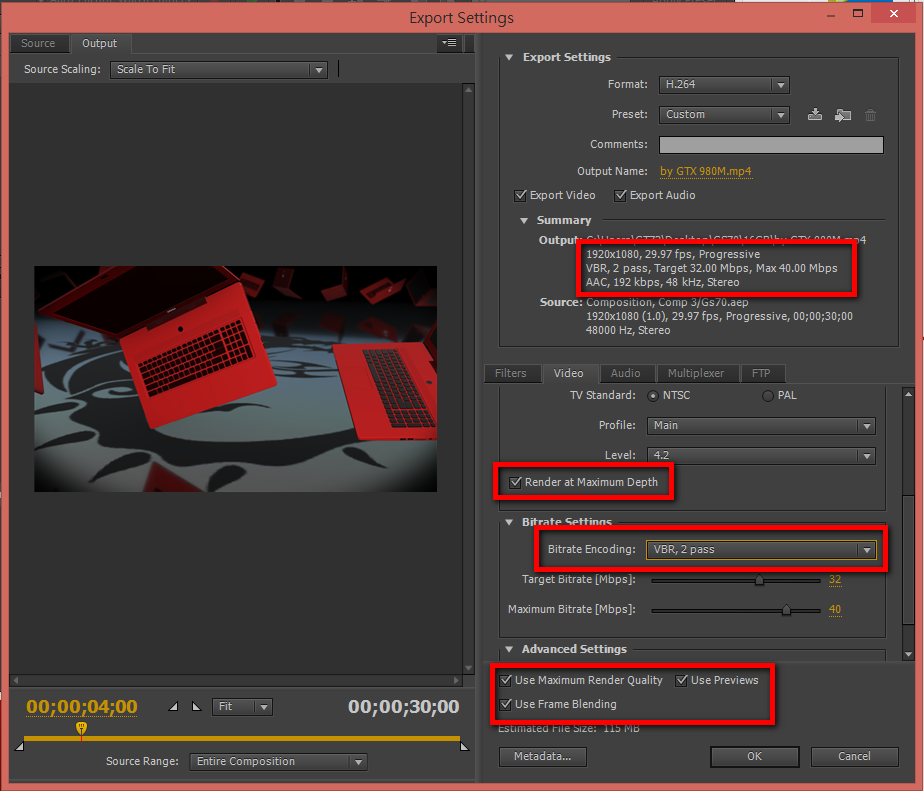Open the FTP tab
Screen dimensions: 924x791
pyautogui.click(x=761, y=374)
